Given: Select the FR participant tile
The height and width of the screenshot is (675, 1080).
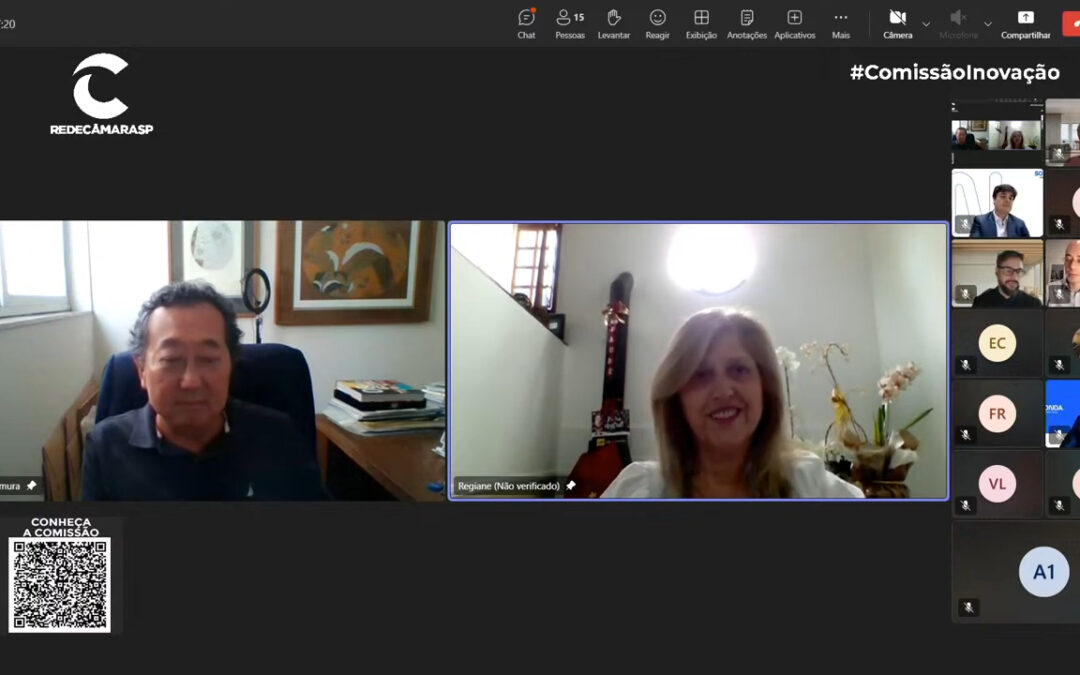Looking at the screenshot, I should [x=997, y=413].
